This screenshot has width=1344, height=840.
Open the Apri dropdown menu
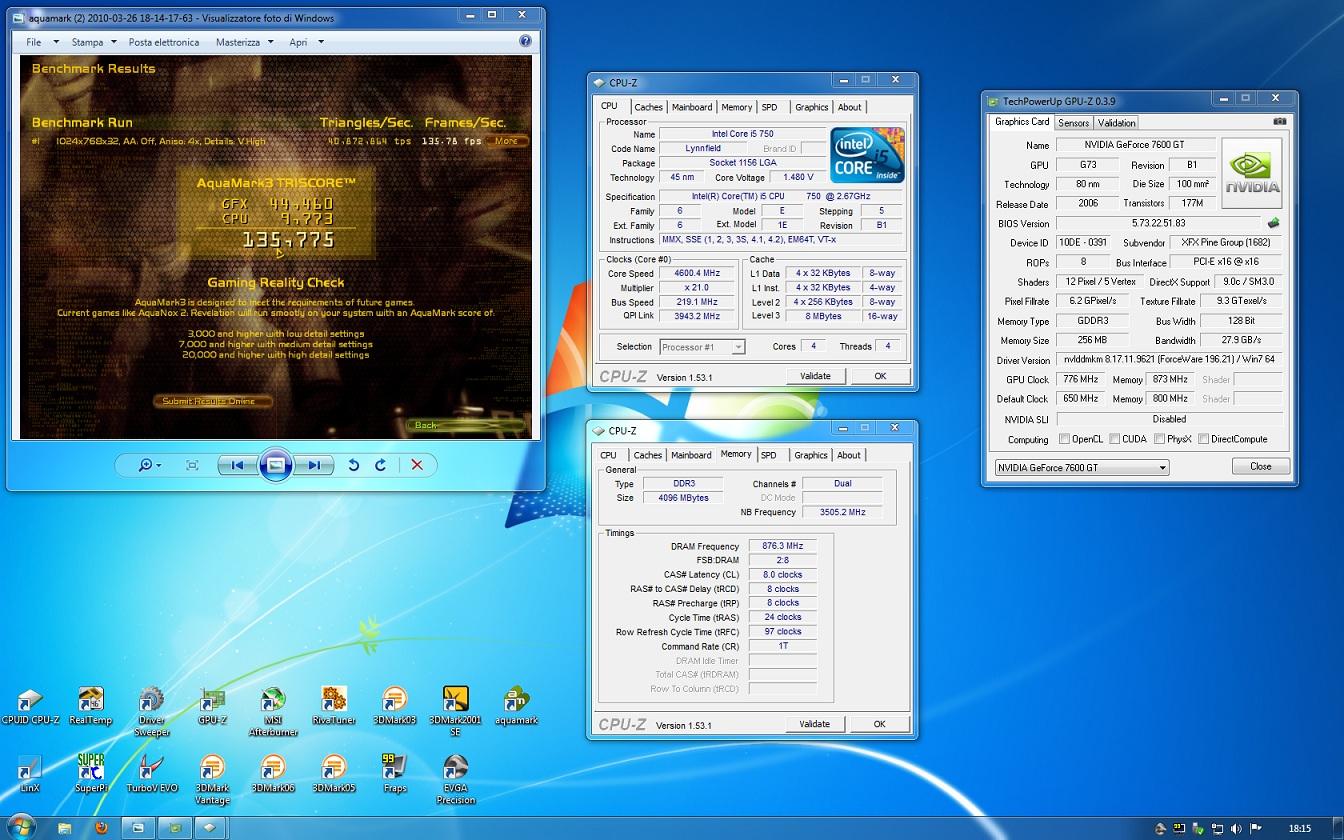click(306, 42)
